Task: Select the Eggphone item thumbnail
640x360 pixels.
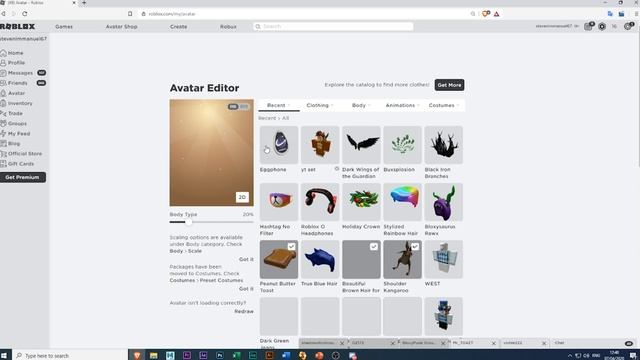Action: 279,144
